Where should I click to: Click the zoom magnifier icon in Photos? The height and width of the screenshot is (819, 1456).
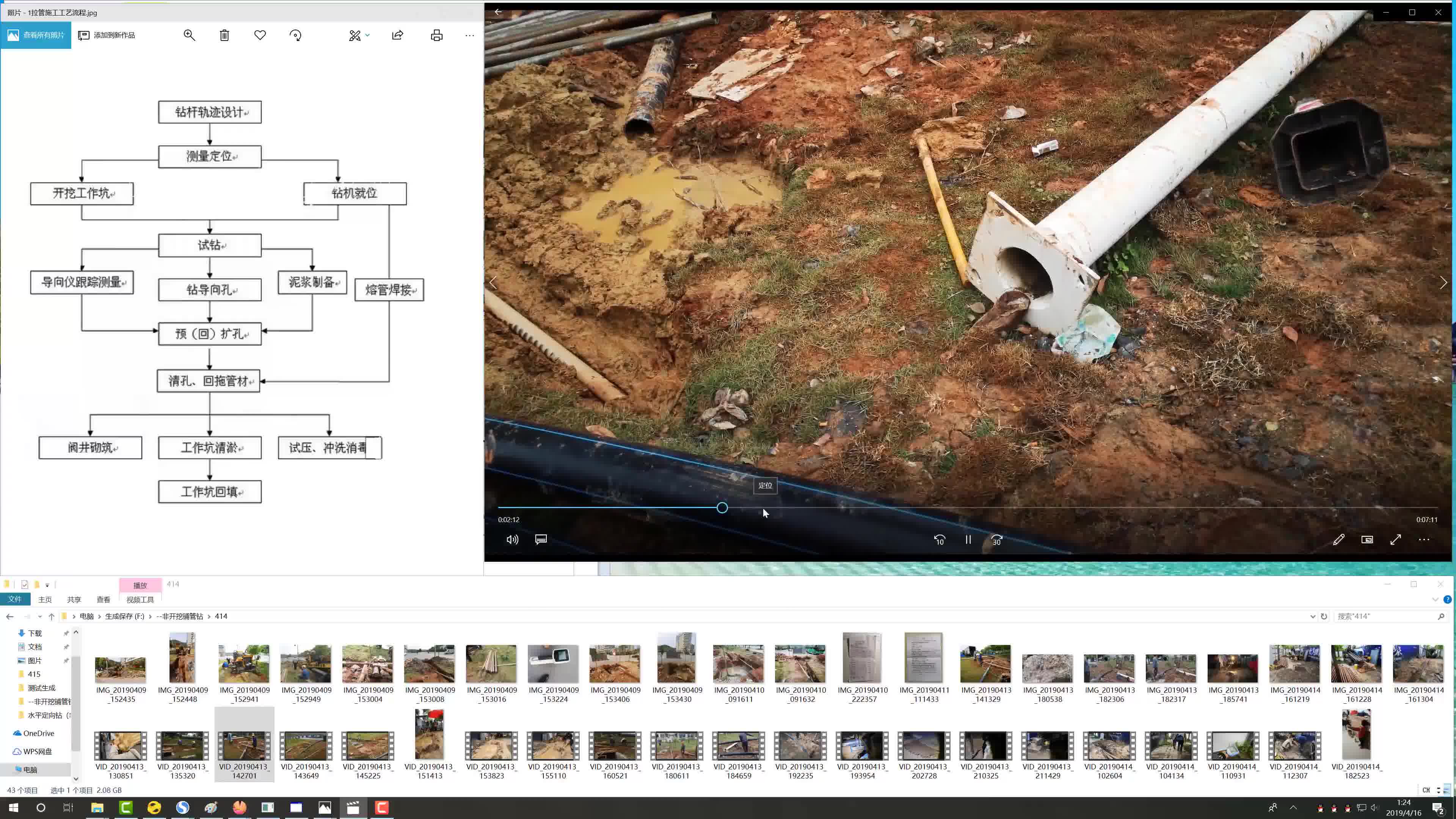coord(189,35)
